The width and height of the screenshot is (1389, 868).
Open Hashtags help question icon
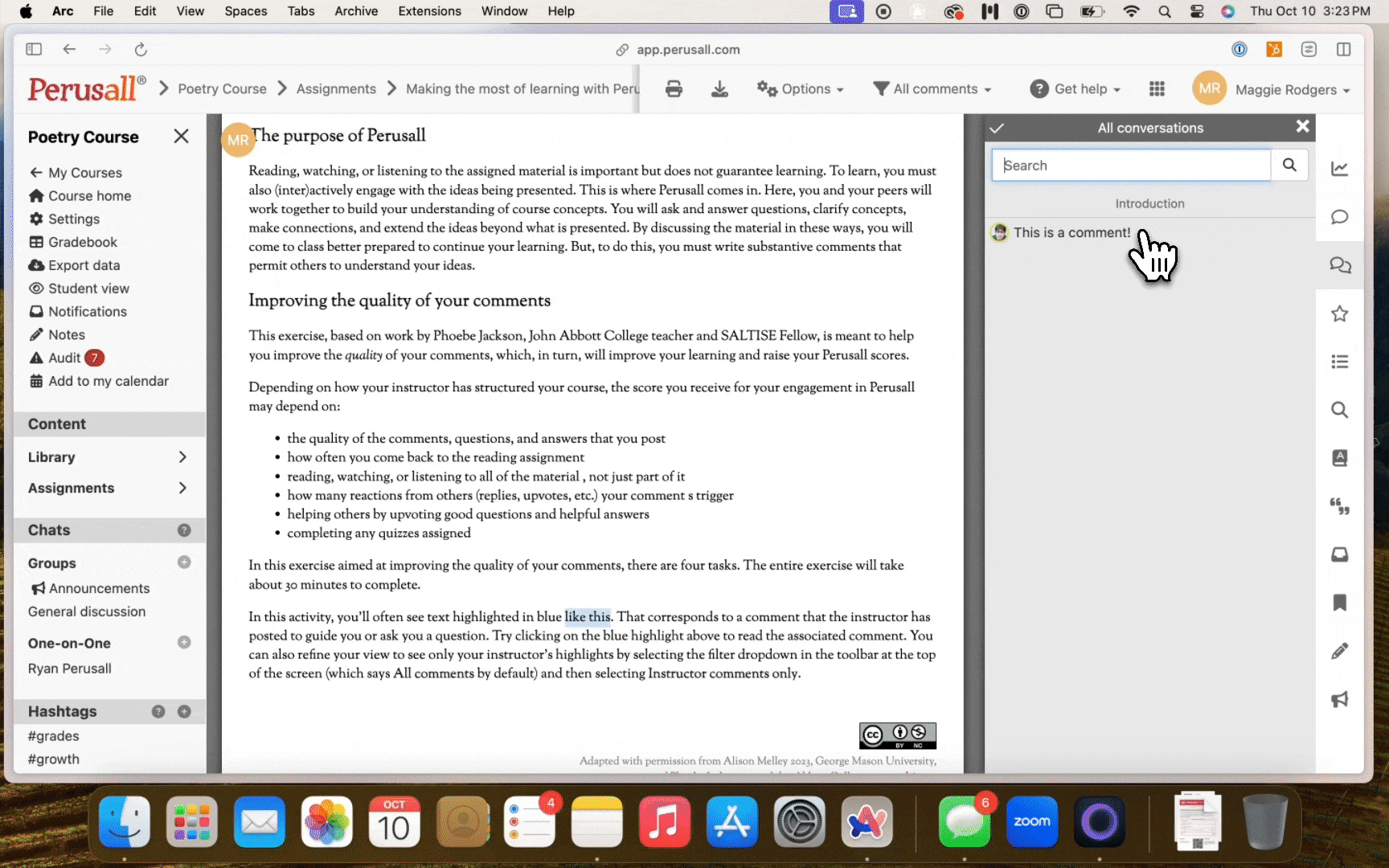coord(158,711)
